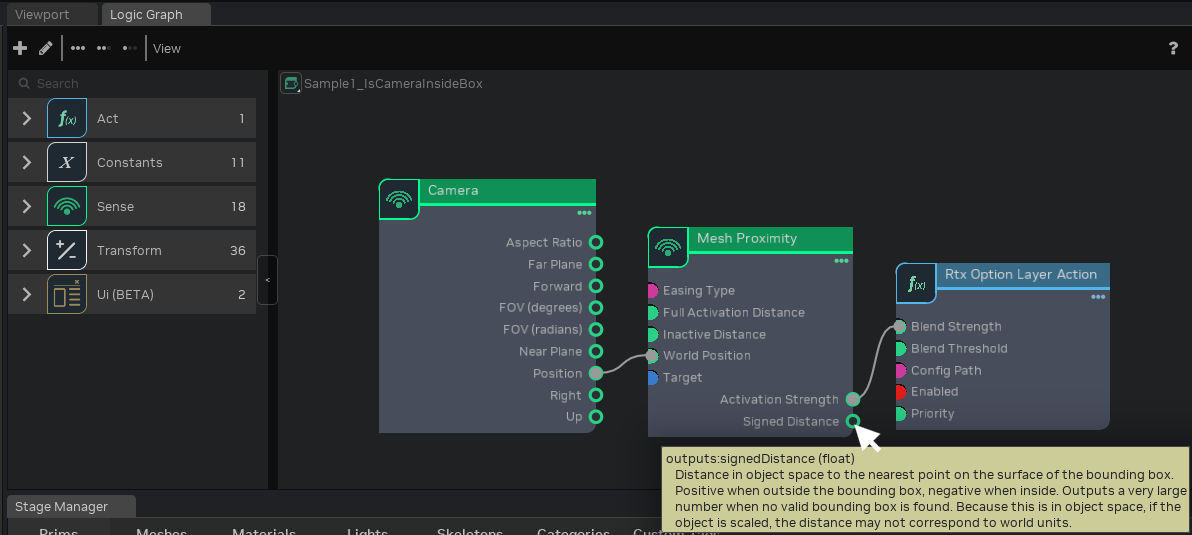This screenshot has width=1192, height=535.
Task: Click the Config Path input port
Action: [900, 370]
